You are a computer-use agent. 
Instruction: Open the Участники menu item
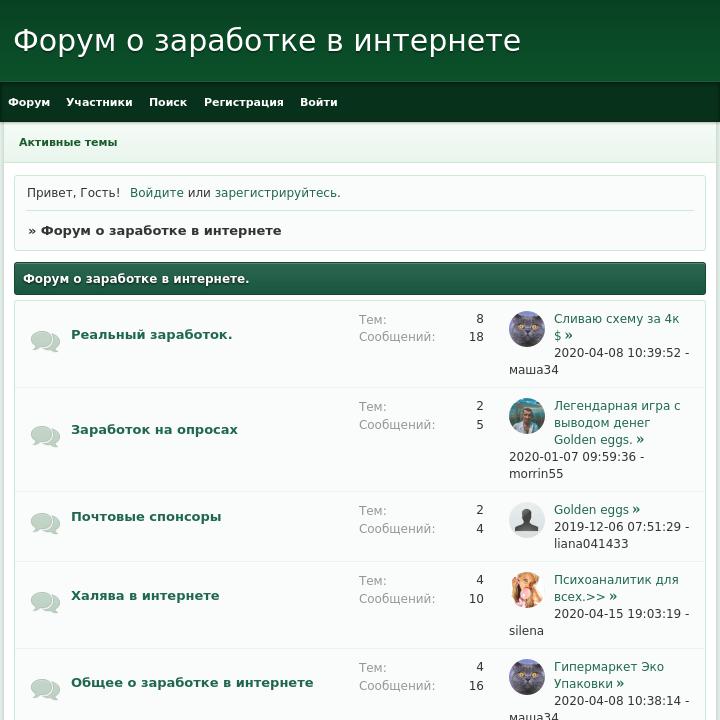[x=99, y=102]
